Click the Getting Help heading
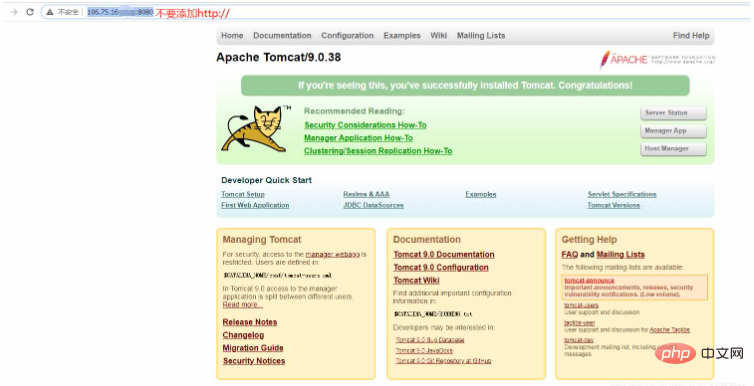The image size is (754, 386). tap(589, 239)
